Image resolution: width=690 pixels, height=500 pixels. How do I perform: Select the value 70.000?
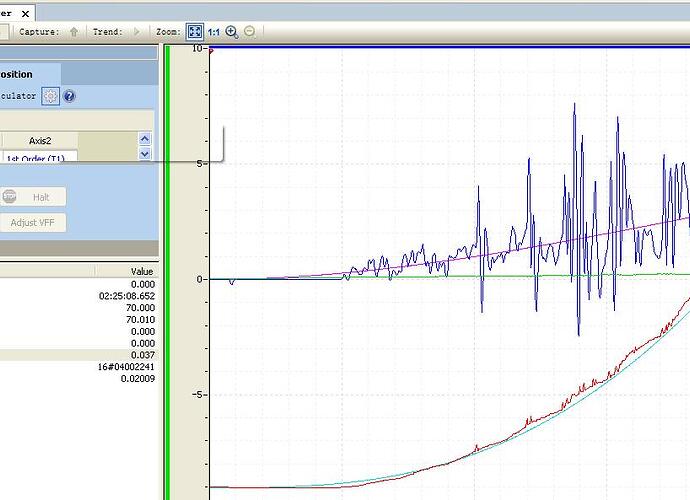(140, 308)
